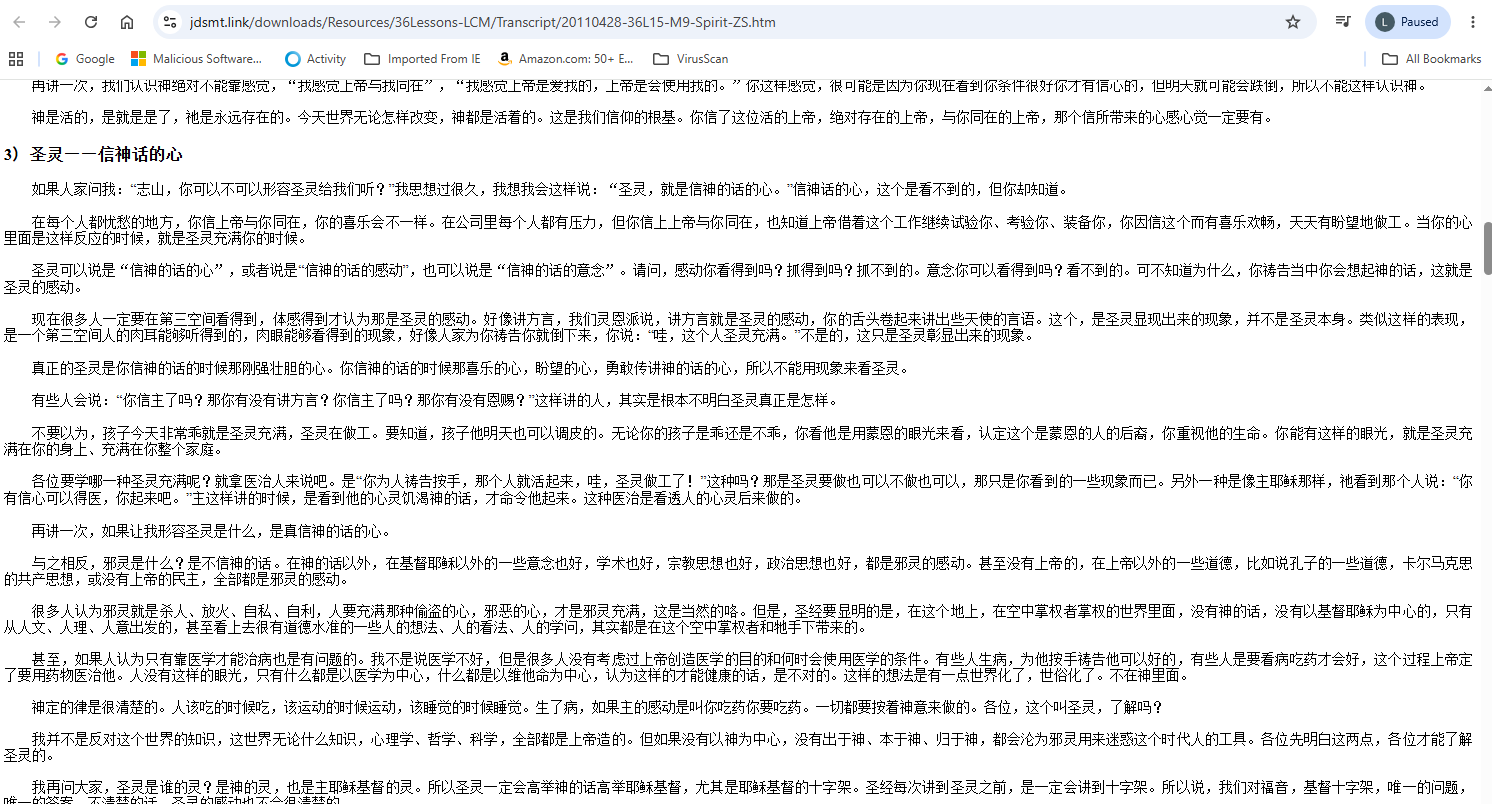Bookmark this page with the star icon
Viewport: 1492px width, 804px height.
pyautogui.click(x=1293, y=22)
